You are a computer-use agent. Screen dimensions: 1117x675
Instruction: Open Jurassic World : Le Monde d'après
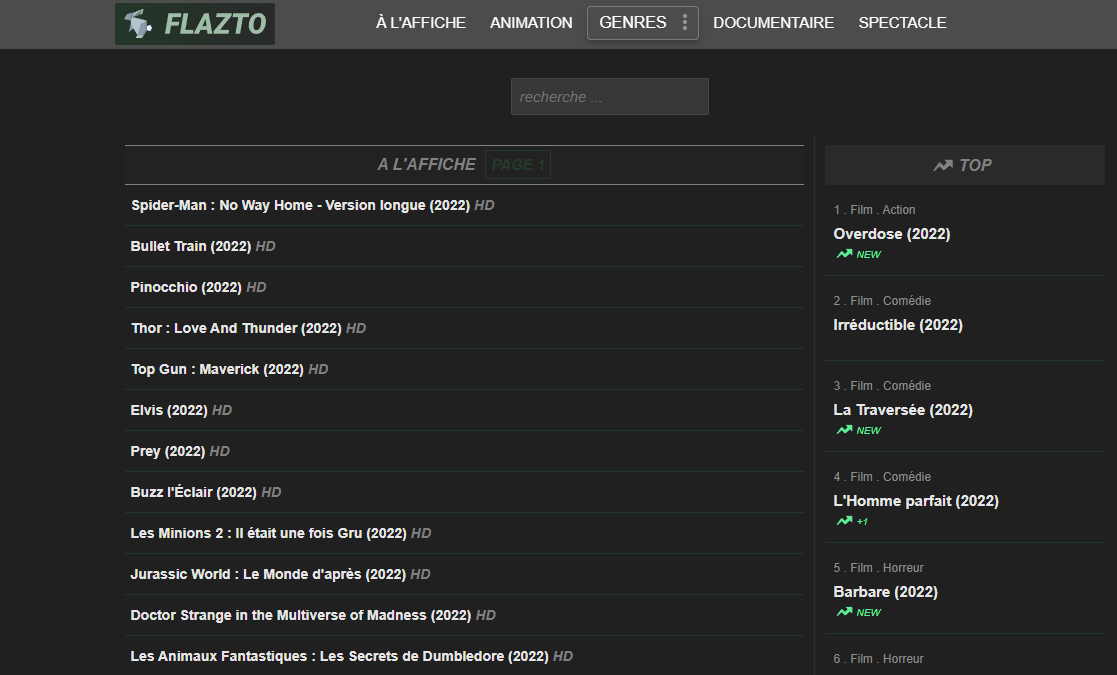268,575
